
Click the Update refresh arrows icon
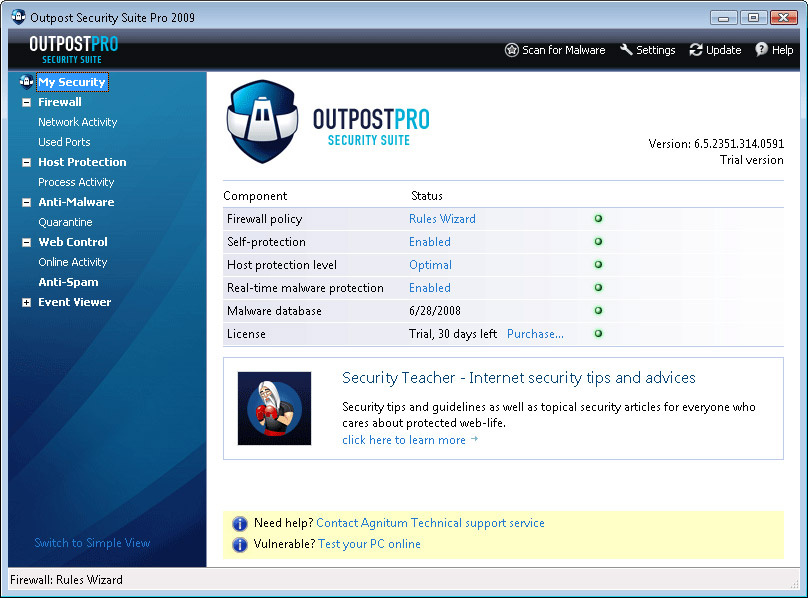click(696, 50)
